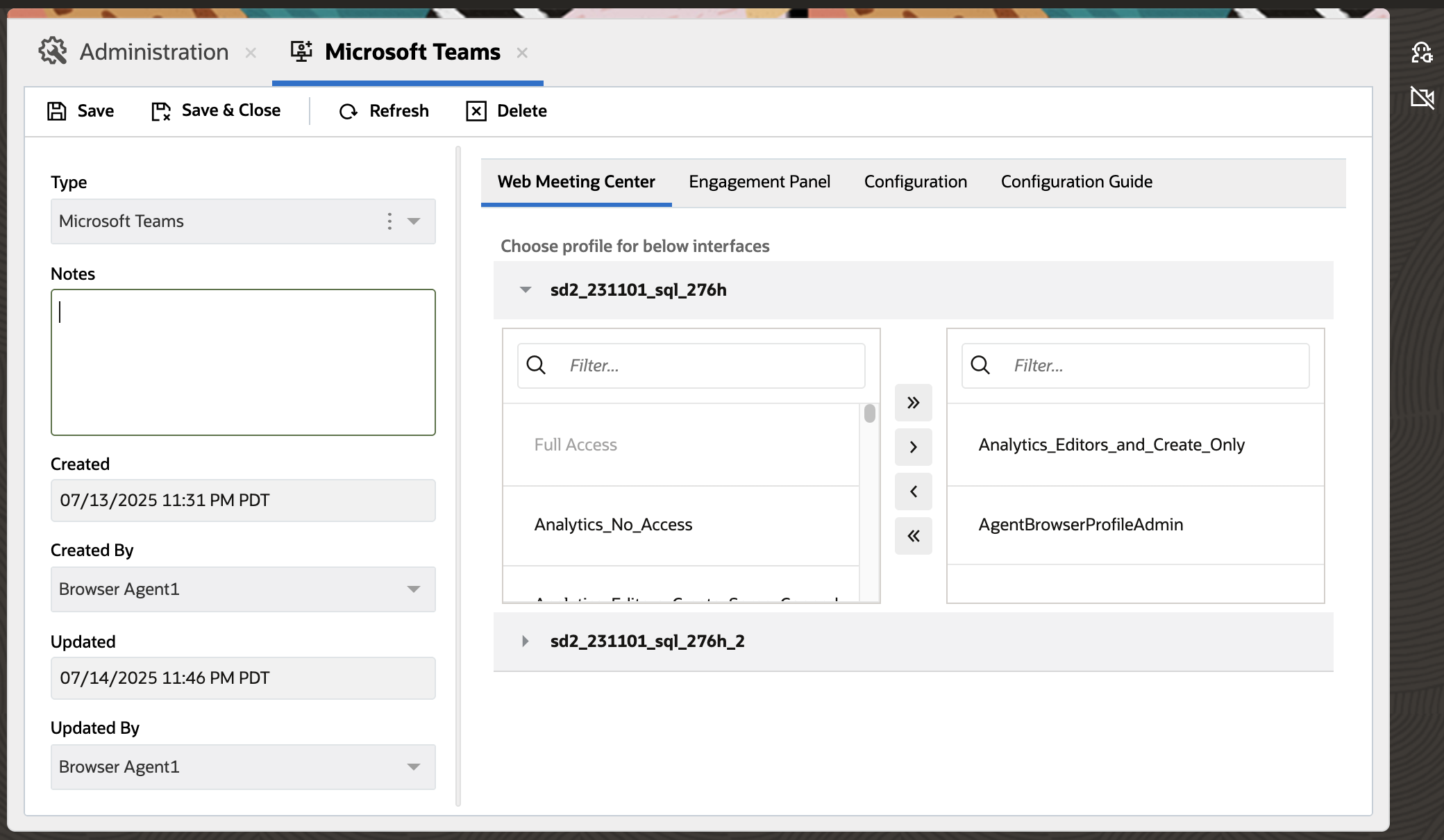The image size is (1444, 840).
Task: Open the Type dropdown showing Microsoft Teams
Action: [414, 221]
